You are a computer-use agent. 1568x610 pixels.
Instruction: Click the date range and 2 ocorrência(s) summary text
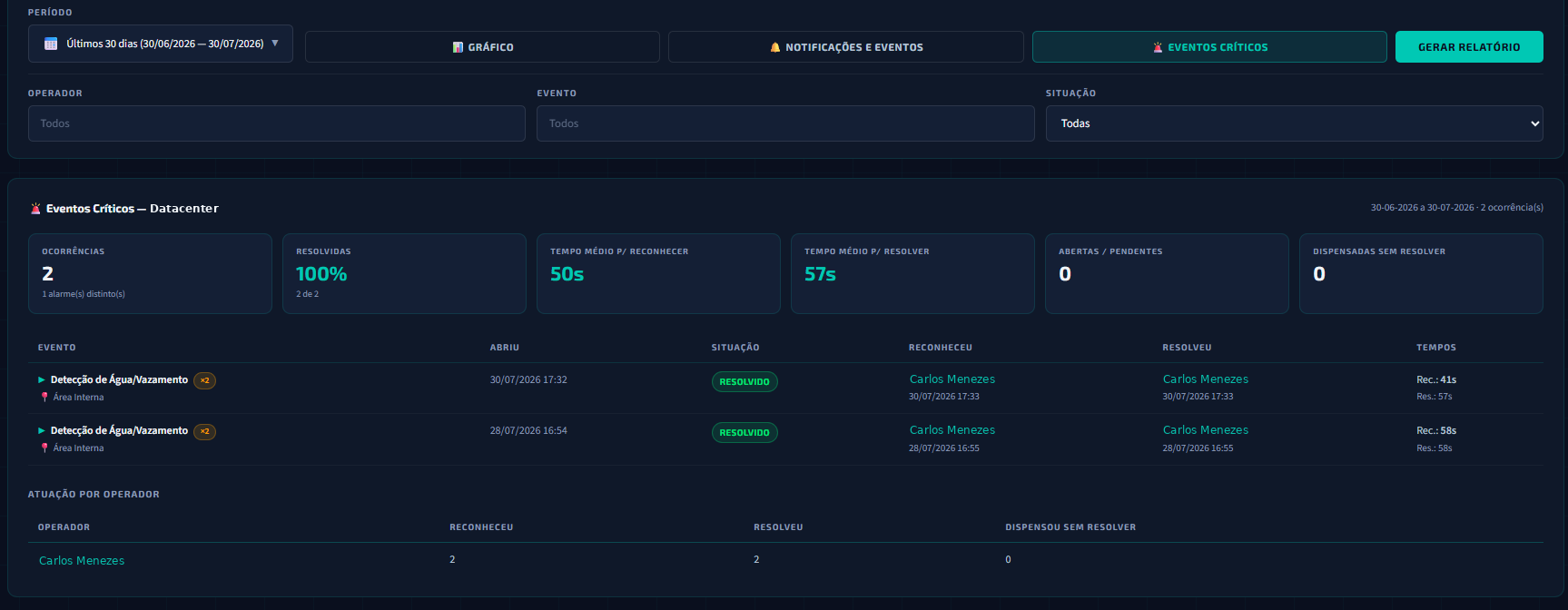click(1457, 208)
